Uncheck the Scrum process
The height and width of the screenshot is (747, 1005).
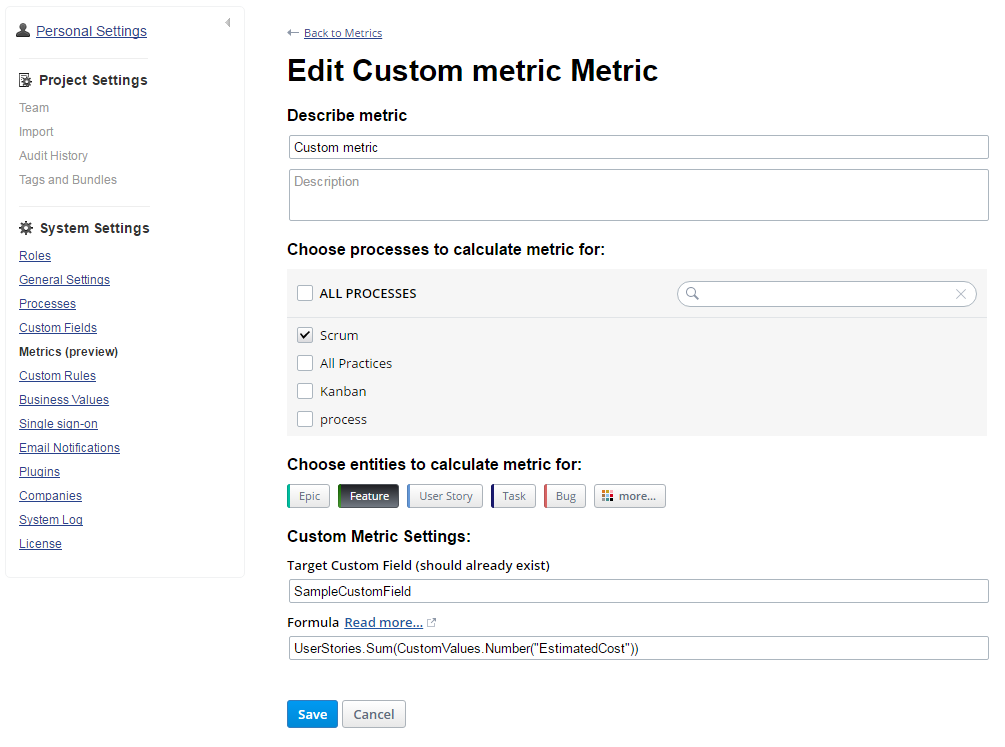(305, 335)
